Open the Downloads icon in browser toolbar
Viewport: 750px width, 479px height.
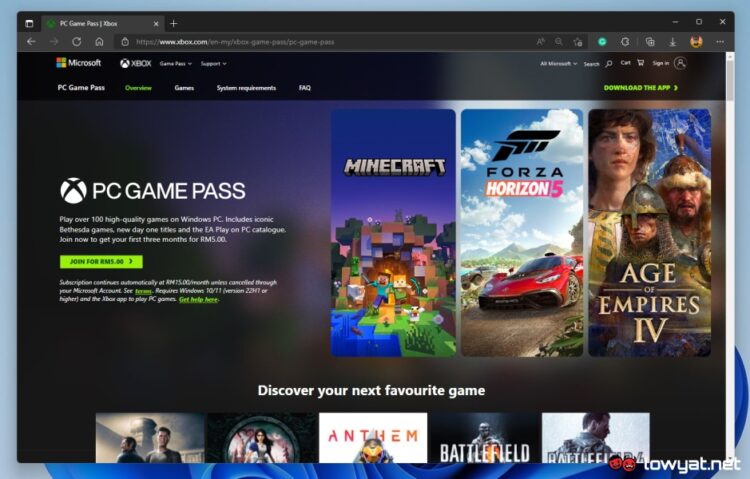pyautogui.click(x=673, y=42)
